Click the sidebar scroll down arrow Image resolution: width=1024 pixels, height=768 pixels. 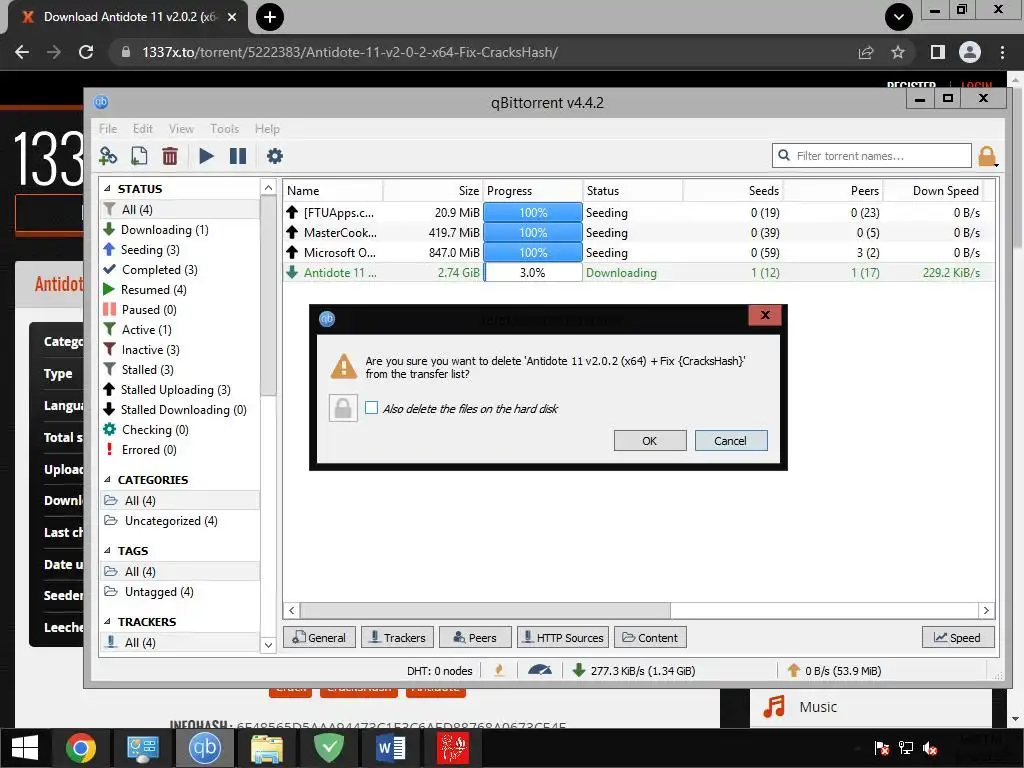click(x=268, y=645)
